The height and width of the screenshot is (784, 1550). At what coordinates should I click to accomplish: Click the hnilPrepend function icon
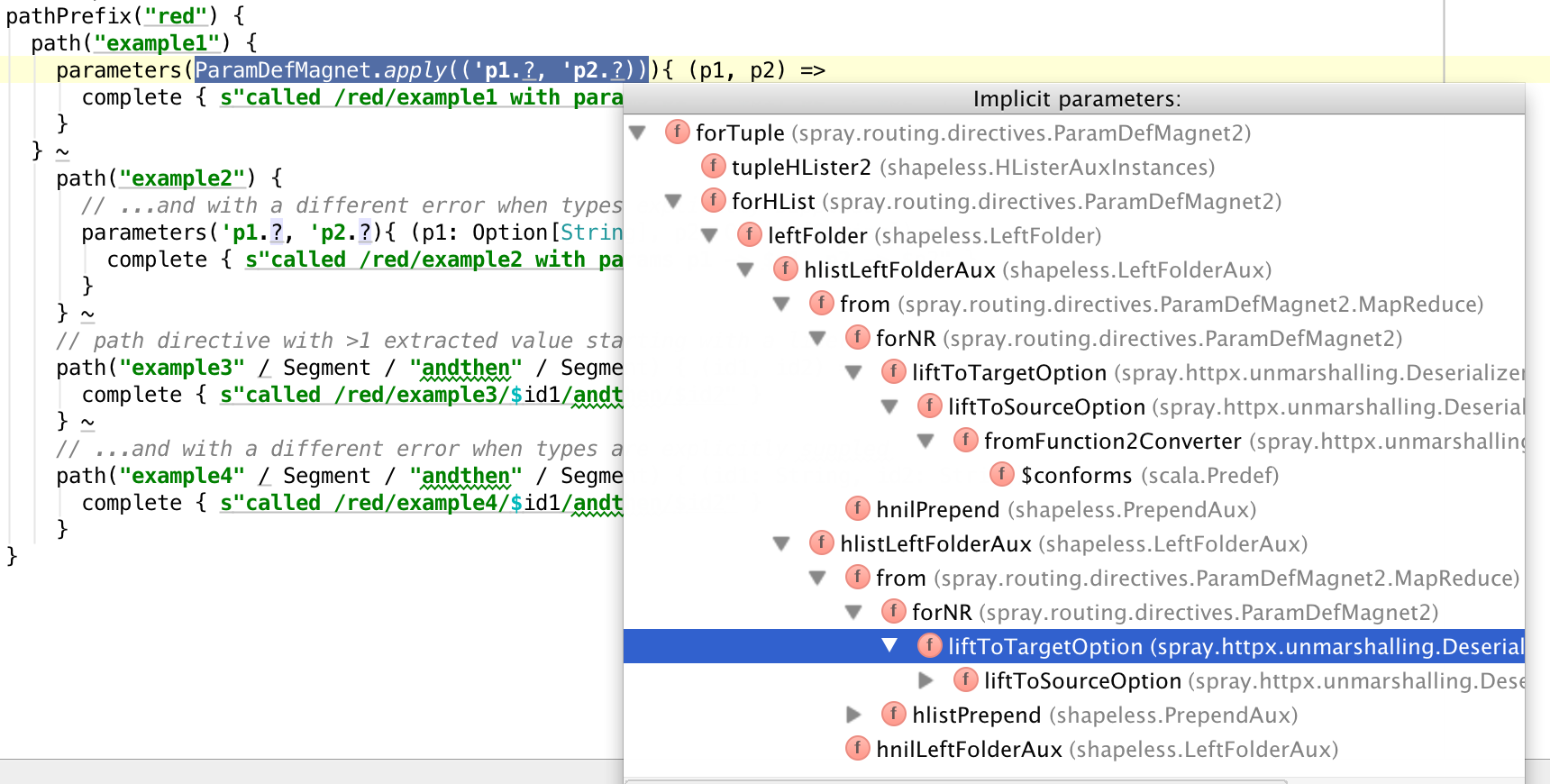point(858,508)
